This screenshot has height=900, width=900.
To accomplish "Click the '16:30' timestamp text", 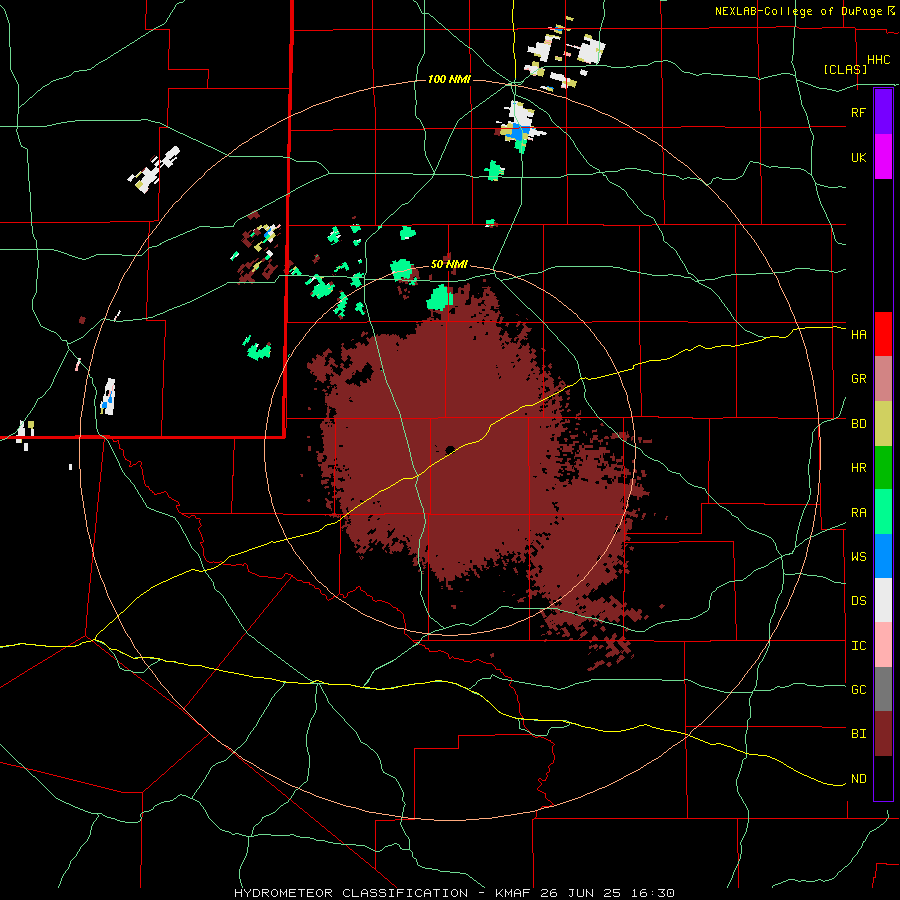I will click(654, 893).
